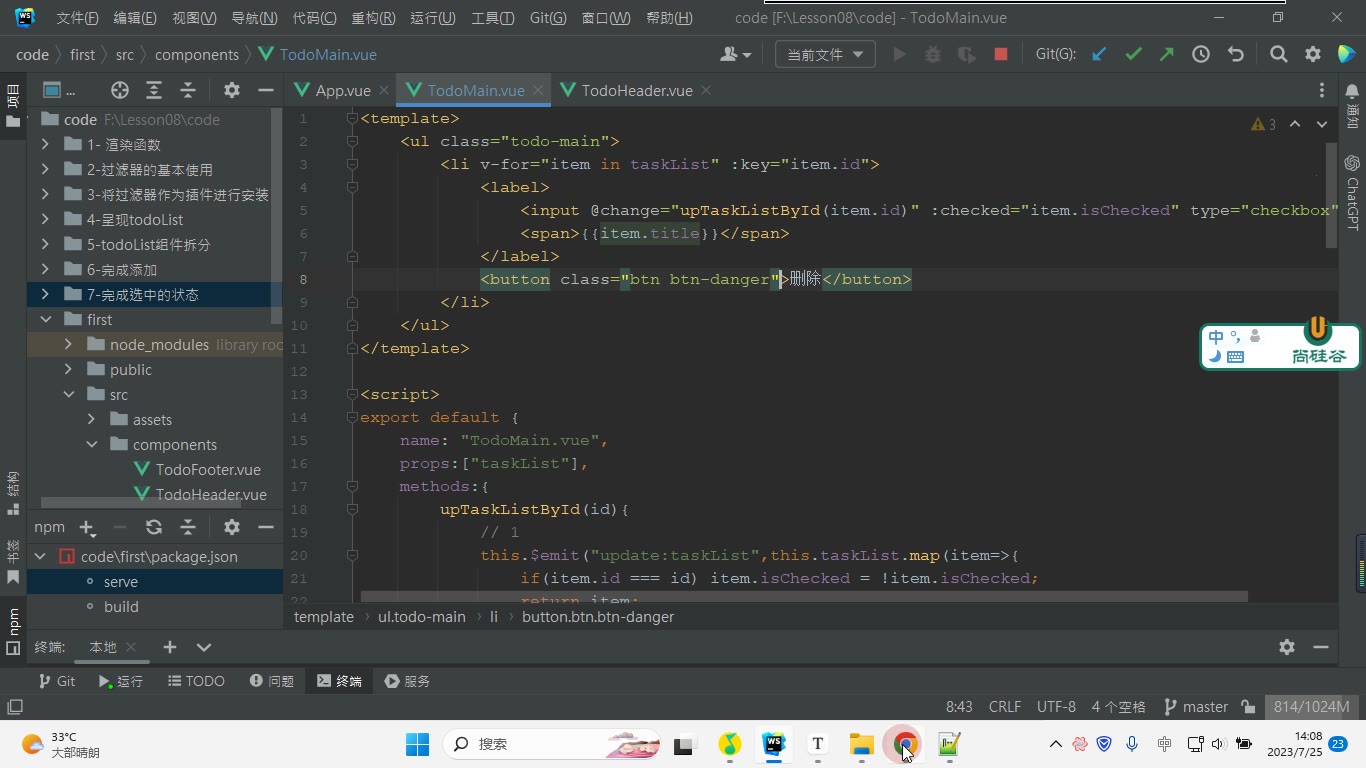Expand the assets folder
Screen dimensions: 1366x768
tap(91, 419)
